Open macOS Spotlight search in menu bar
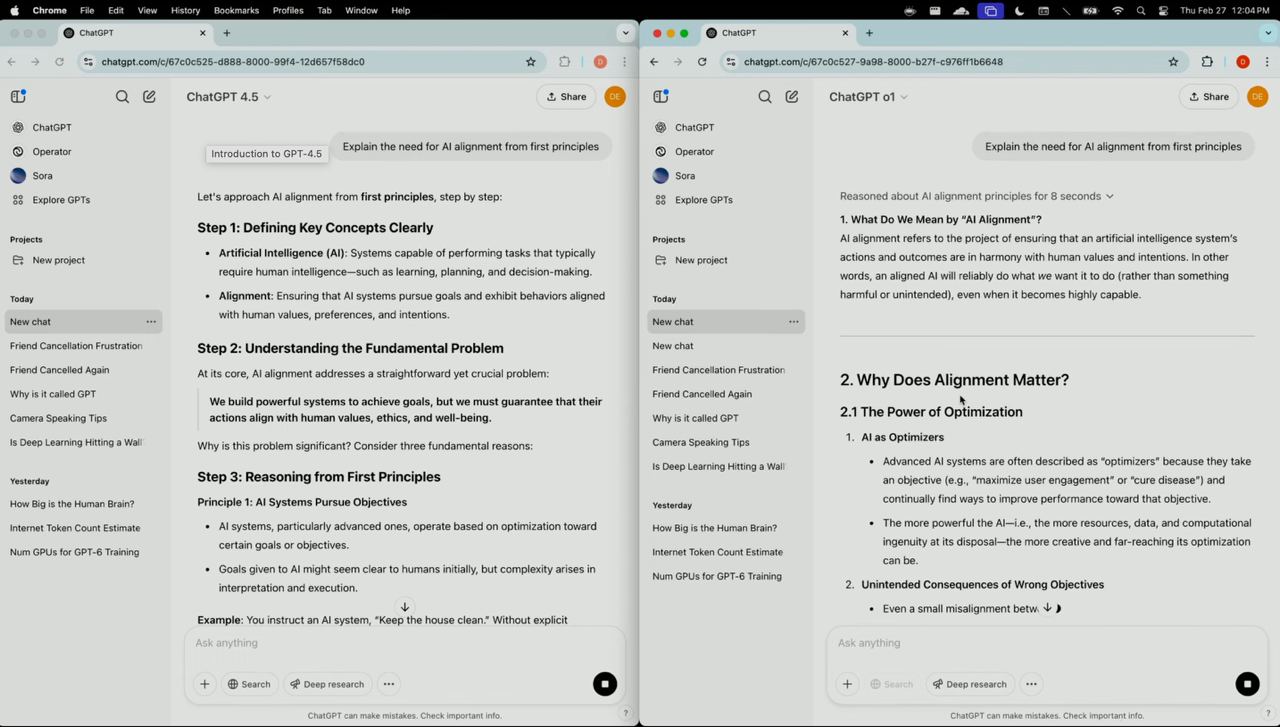This screenshot has width=1280, height=727. point(1141,10)
